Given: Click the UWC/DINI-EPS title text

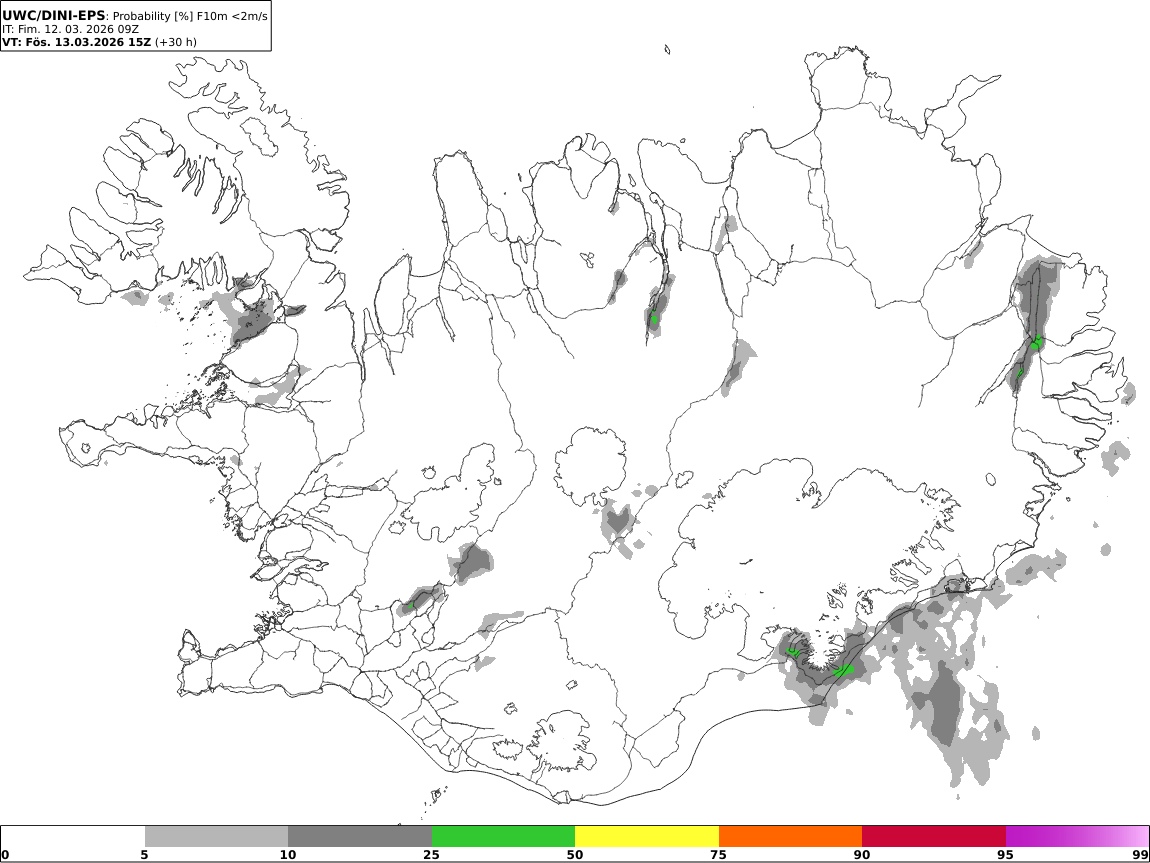Looking at the screenshot, I should [54, 15].
